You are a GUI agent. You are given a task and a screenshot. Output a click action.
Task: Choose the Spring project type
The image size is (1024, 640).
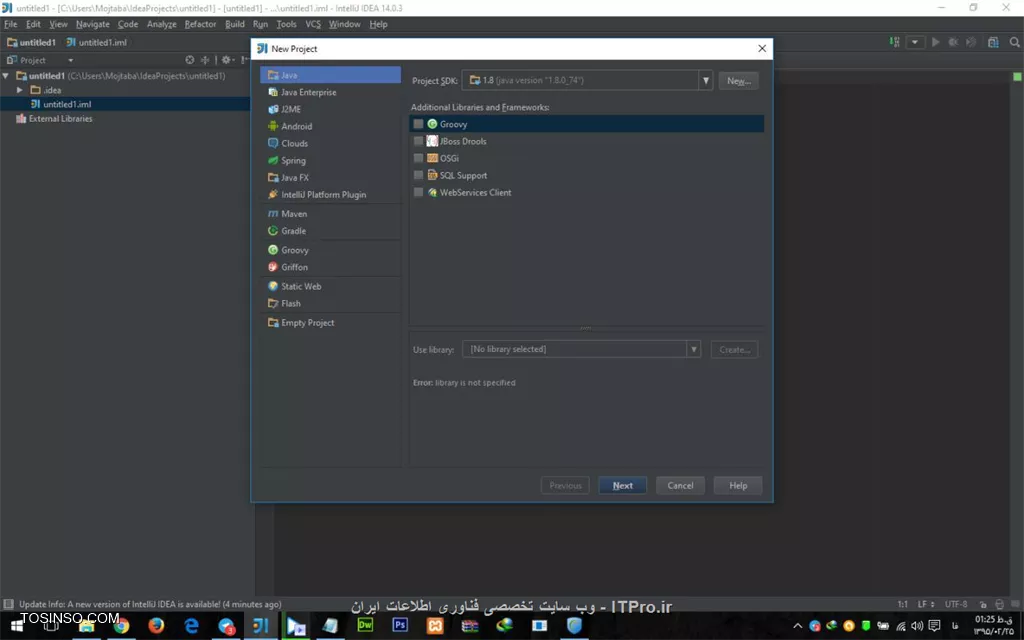[330, 160]
